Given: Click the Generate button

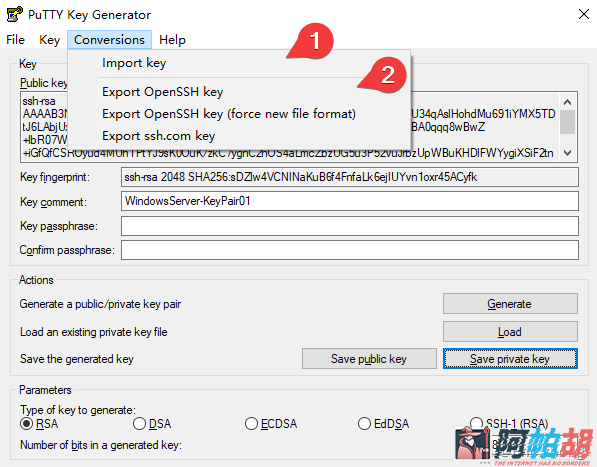Looking at the screenshot, I should pyautogui.click(x=510, y=304).
